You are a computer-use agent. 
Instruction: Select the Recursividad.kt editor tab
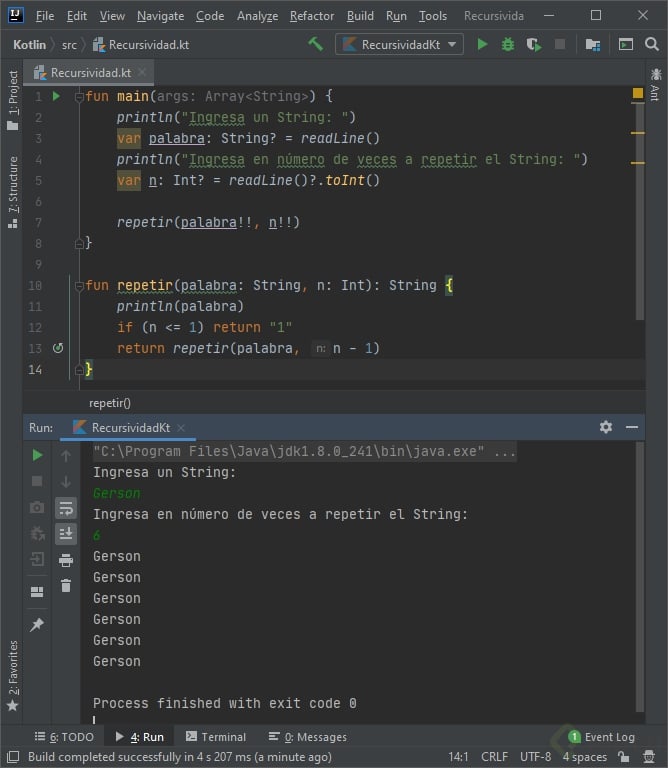pyautogui.click(x=91, y=73)
